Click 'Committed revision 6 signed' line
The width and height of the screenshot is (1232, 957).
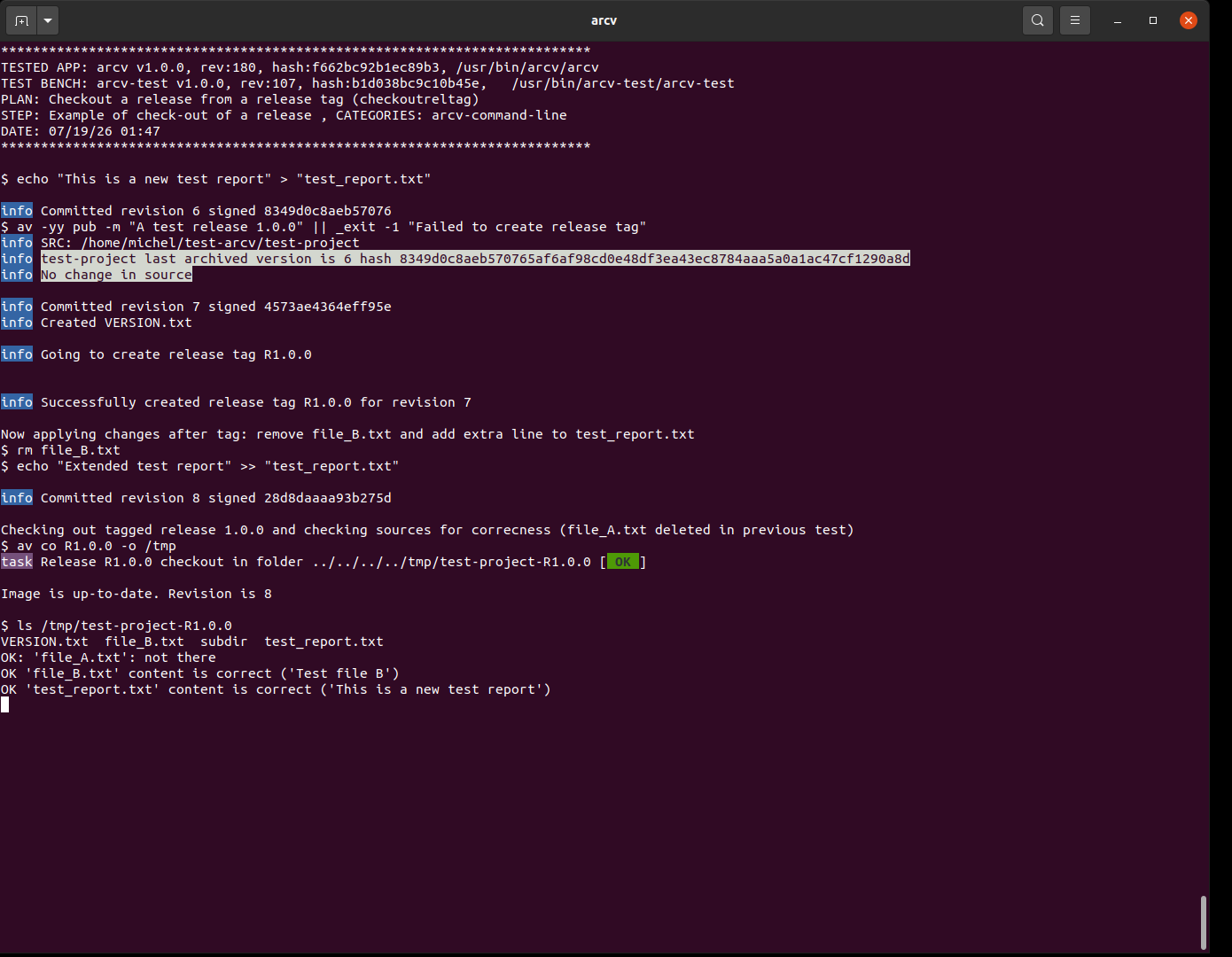(x=216, y=211)
